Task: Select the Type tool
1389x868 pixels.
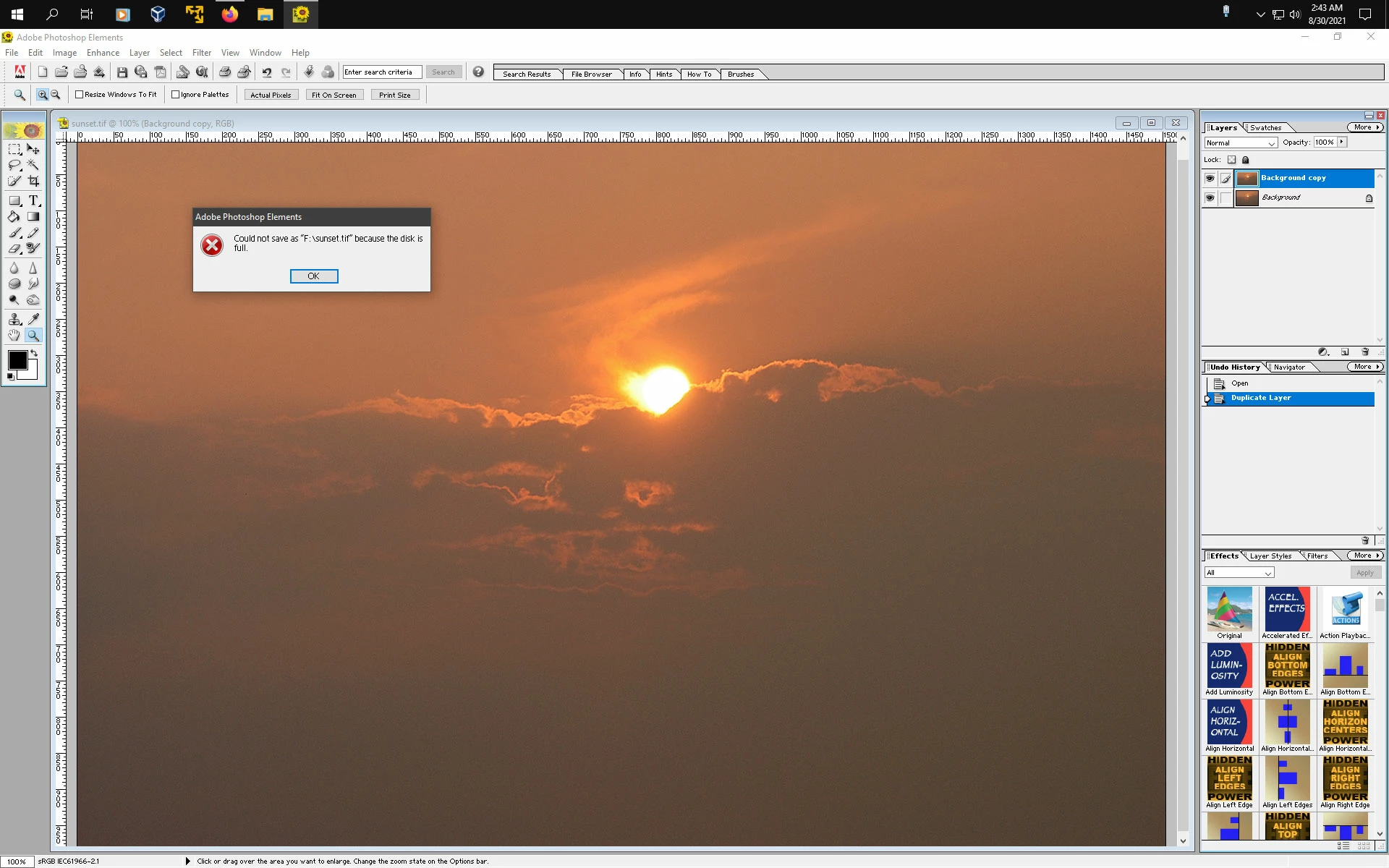Action: click(x=33, y=200)
